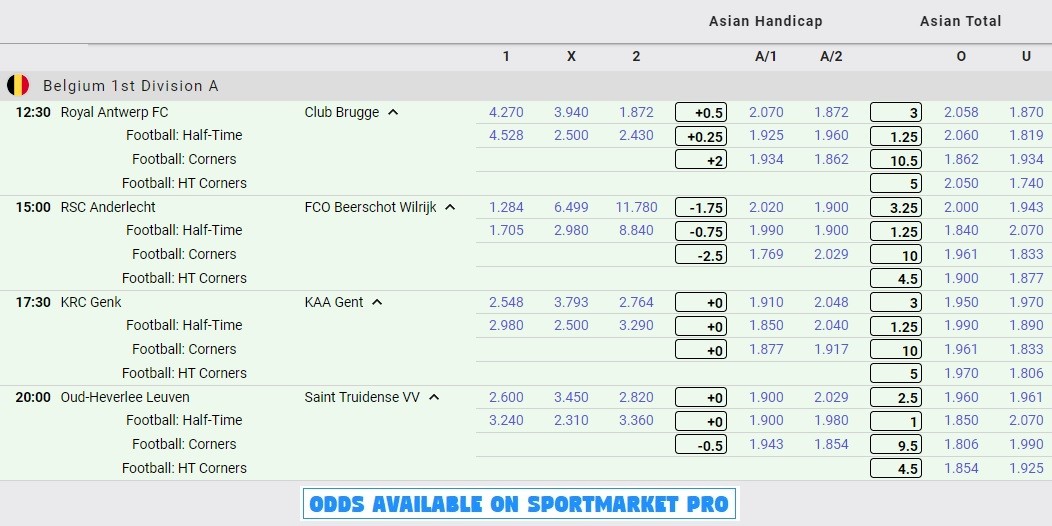Collapse the FCO Beerschot Wilrijk match rows
The height and width of the screenshot is (526, 1052).
tap(450, 207)
